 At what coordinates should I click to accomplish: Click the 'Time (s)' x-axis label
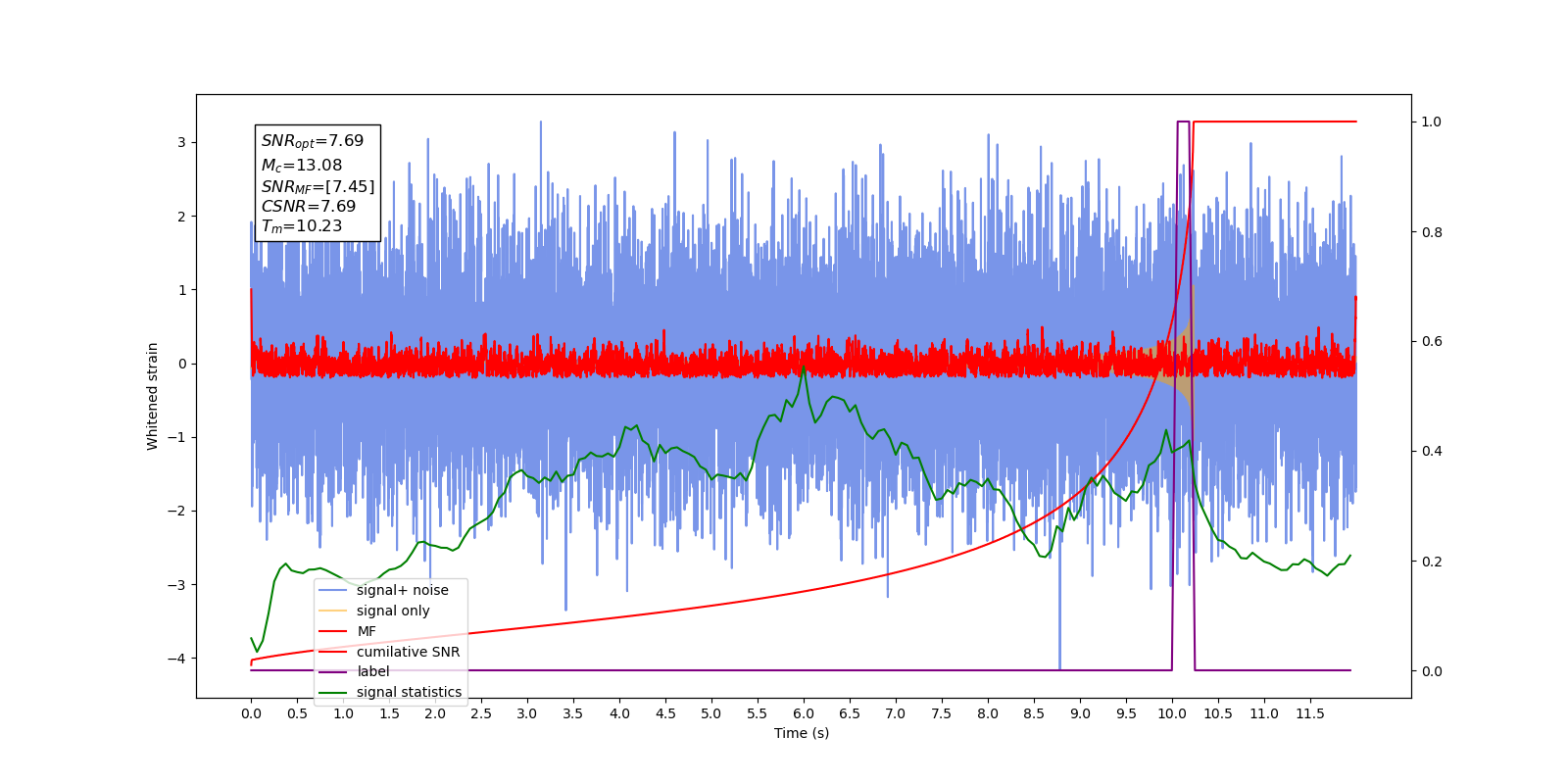coord(802,733)
